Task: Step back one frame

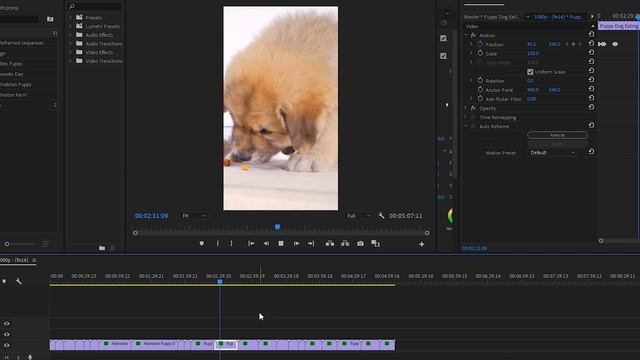Action: [x=266, y=243]
